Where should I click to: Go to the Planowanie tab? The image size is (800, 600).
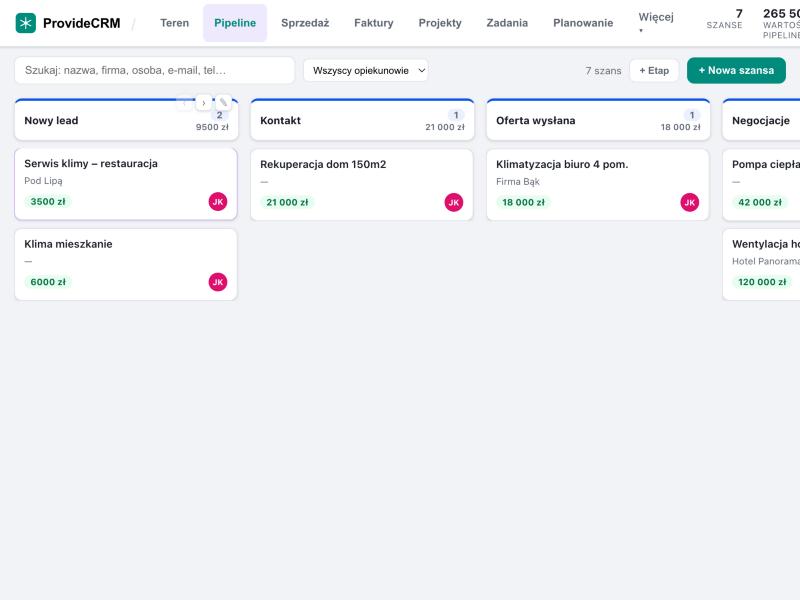pyautogui.click(x=583, y=23)
